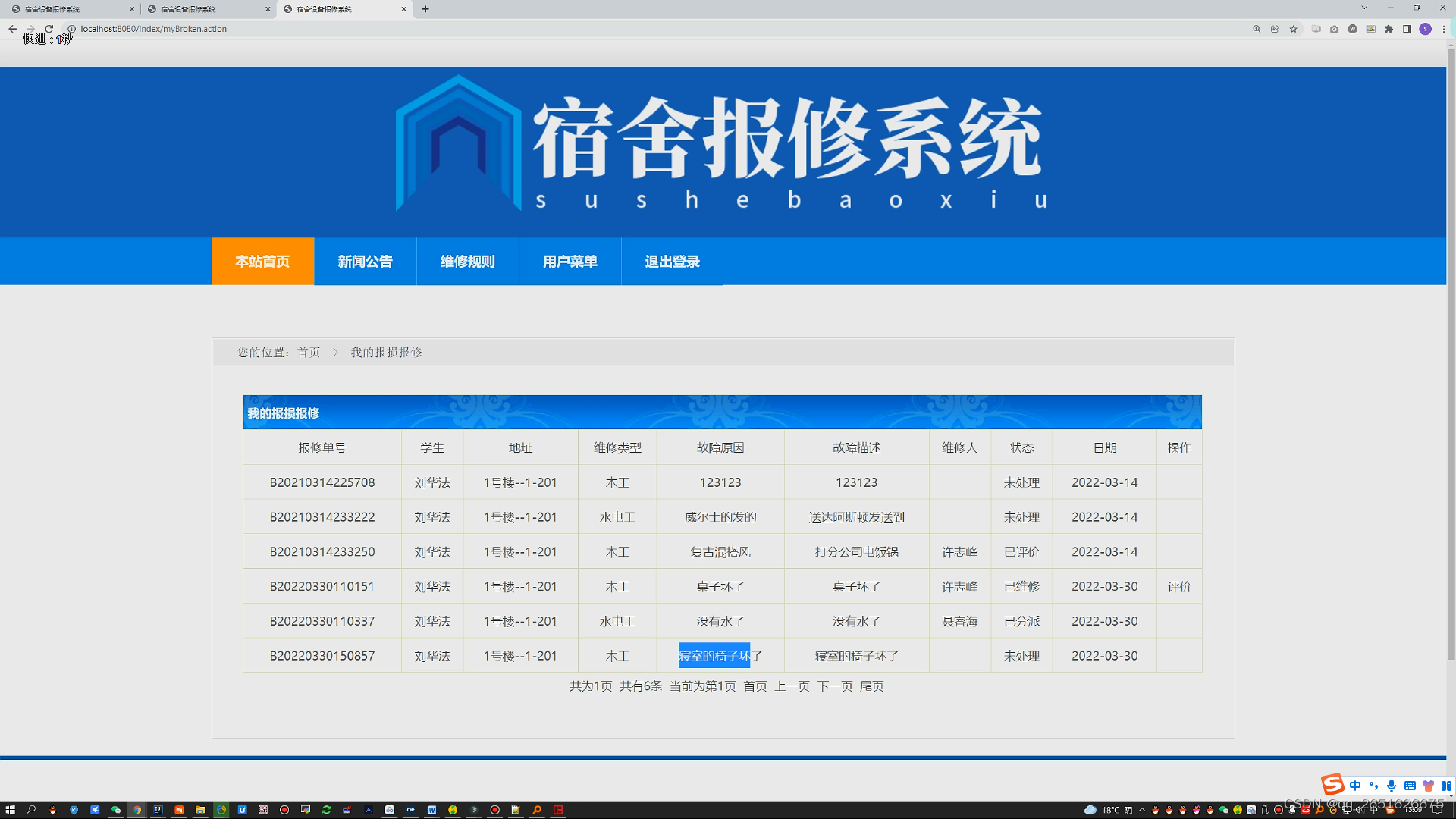Go to 下一页 in pagination
Image resolution: width=1456 pixels, height=819 pixels.
pos(834,686)
